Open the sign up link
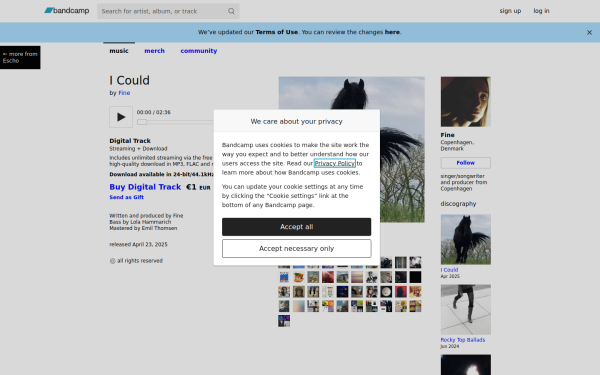This screenshot has width=600, height=375. tap(510, 11)
